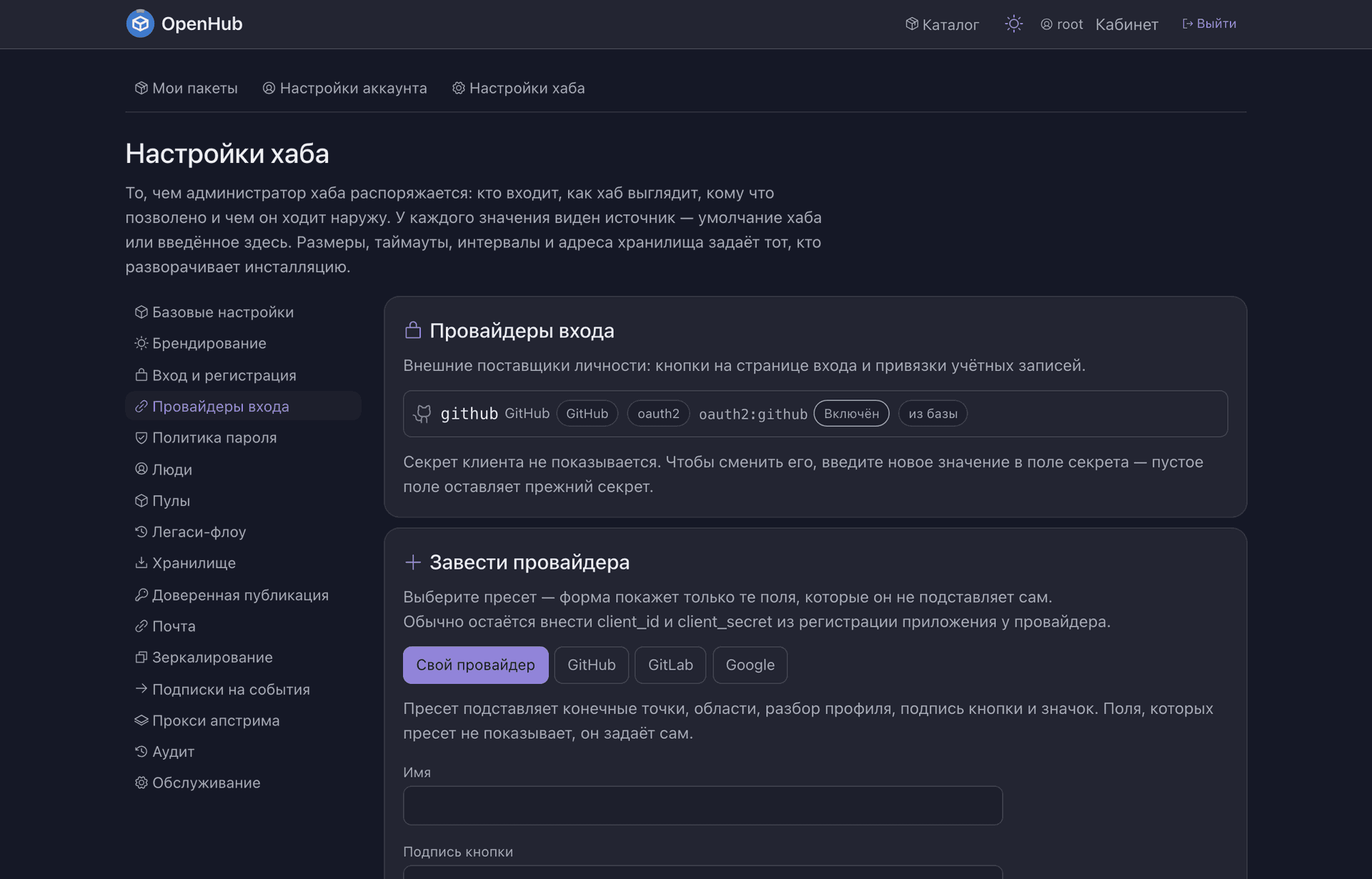Toggle the light theme sun icon
Image resolution: width=1372 pixels, height=879 pixels.
pos(1013,24)
